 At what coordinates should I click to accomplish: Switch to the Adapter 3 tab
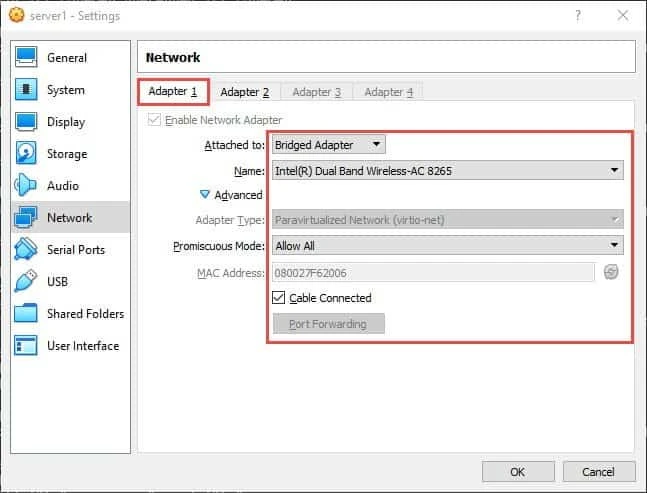pos(316,92)
